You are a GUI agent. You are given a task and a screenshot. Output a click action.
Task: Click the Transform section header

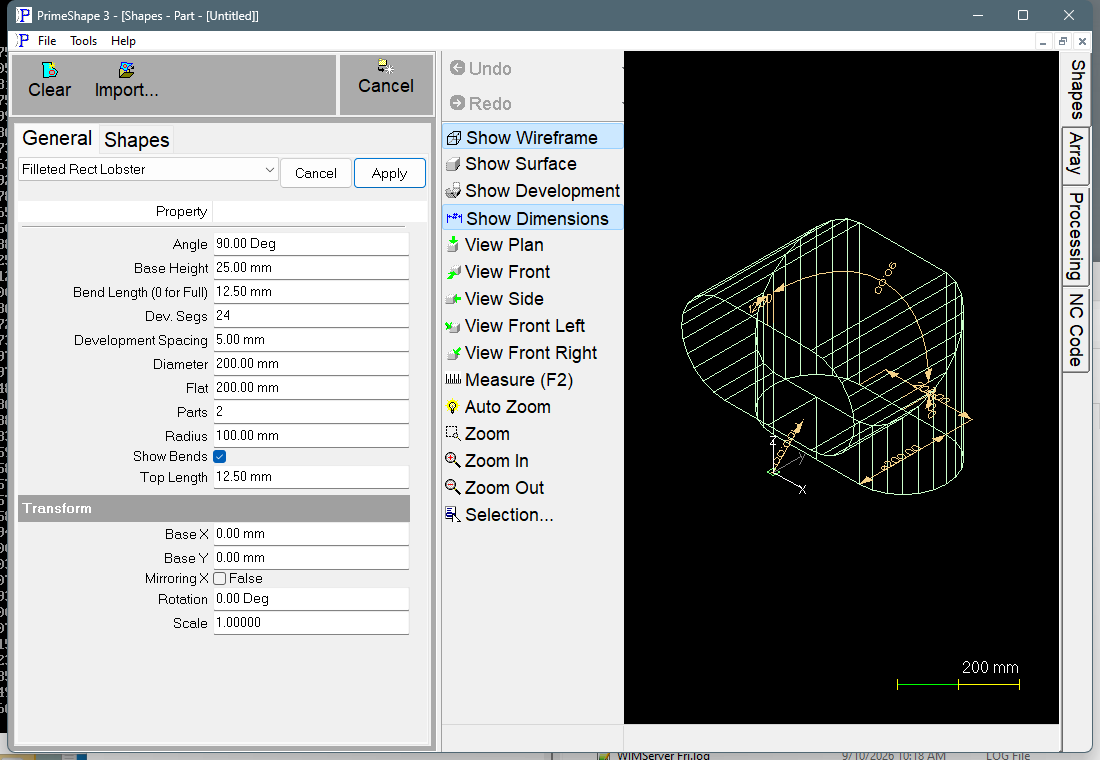[214, 508]
